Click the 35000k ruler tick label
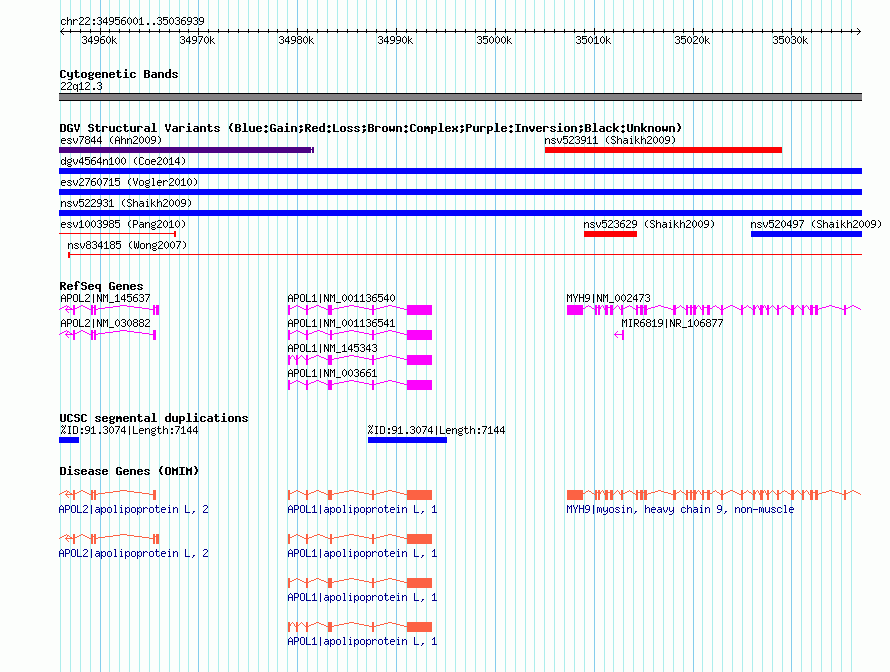 tap(494, 40)
